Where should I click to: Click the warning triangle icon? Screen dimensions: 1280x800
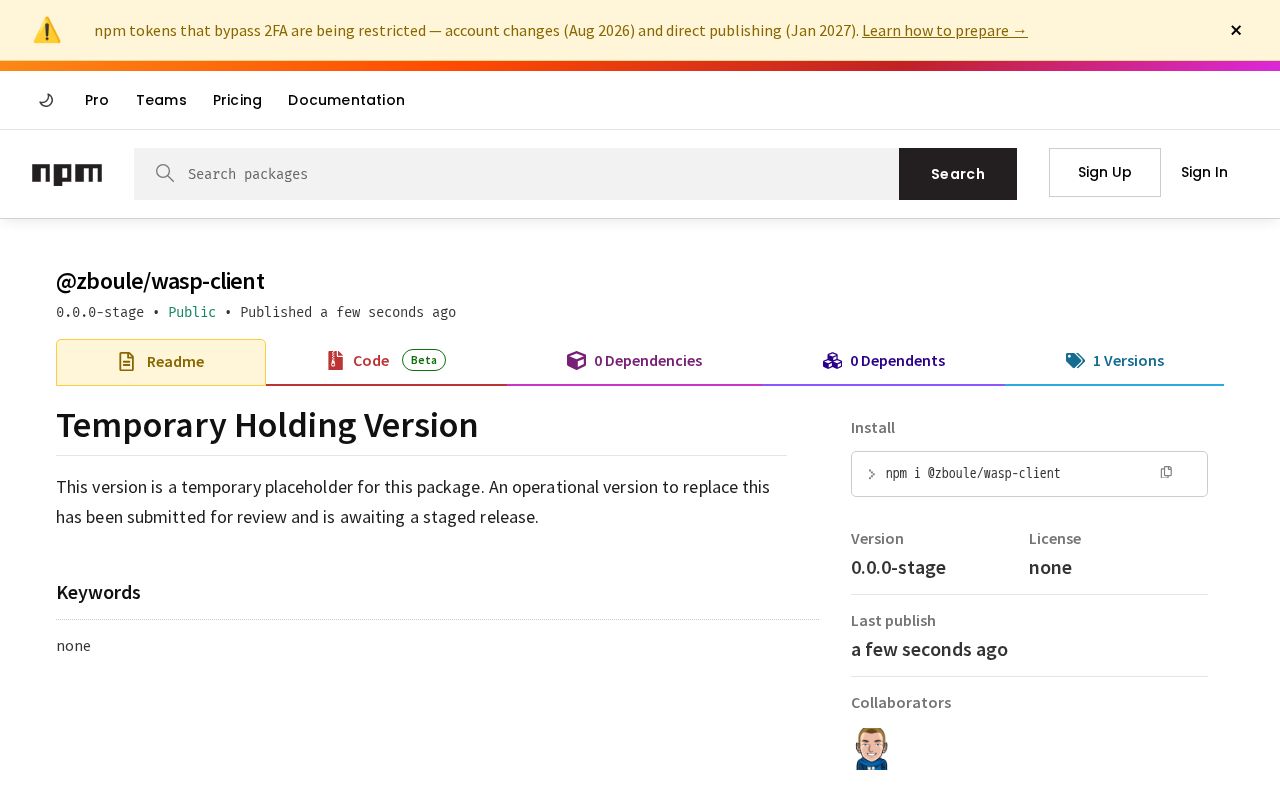tap(47, 30)
